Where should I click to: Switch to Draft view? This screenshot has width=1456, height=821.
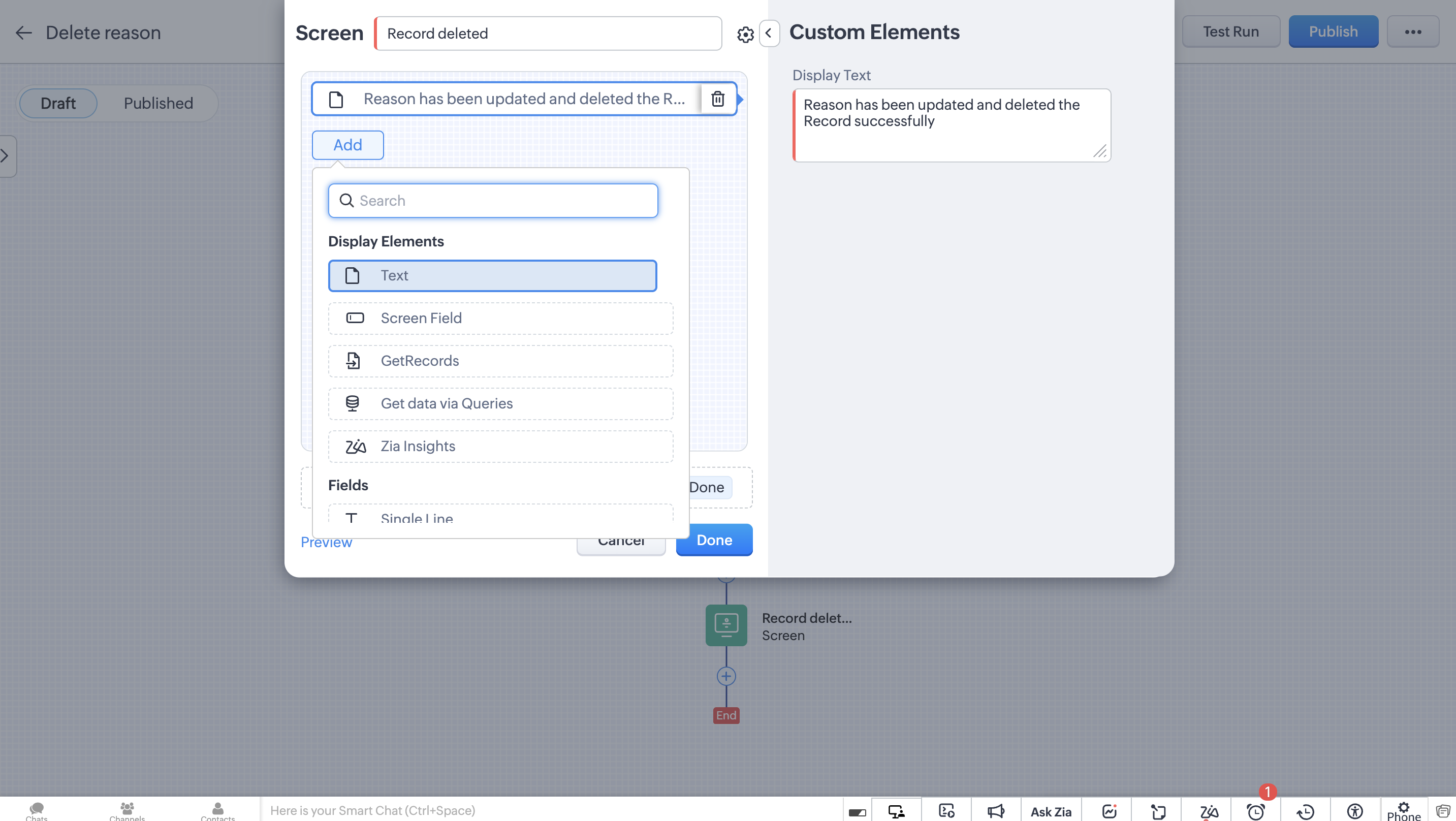[x=57, y=104]
